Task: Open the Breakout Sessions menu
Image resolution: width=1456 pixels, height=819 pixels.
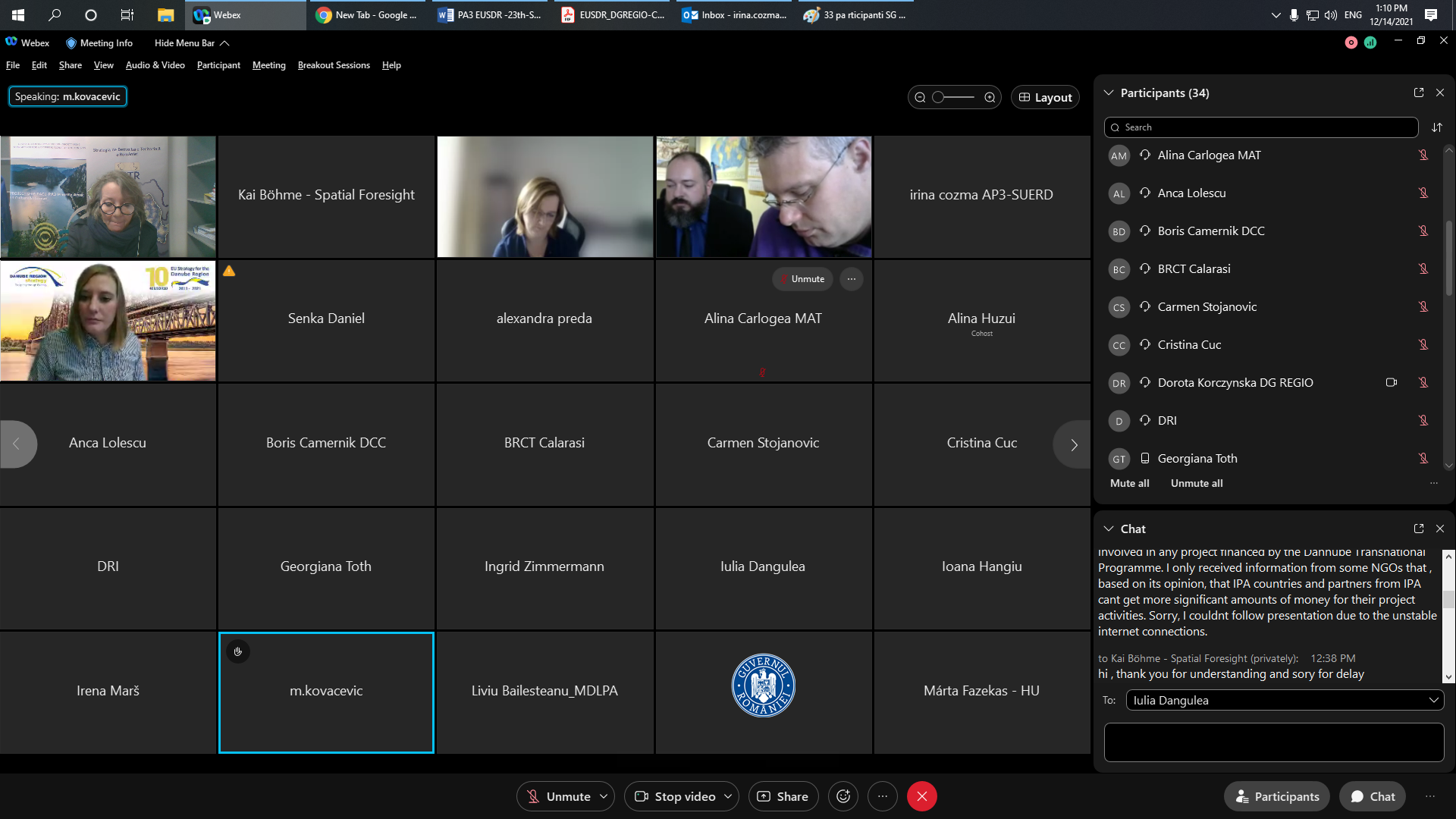Action: coord(334,65)
